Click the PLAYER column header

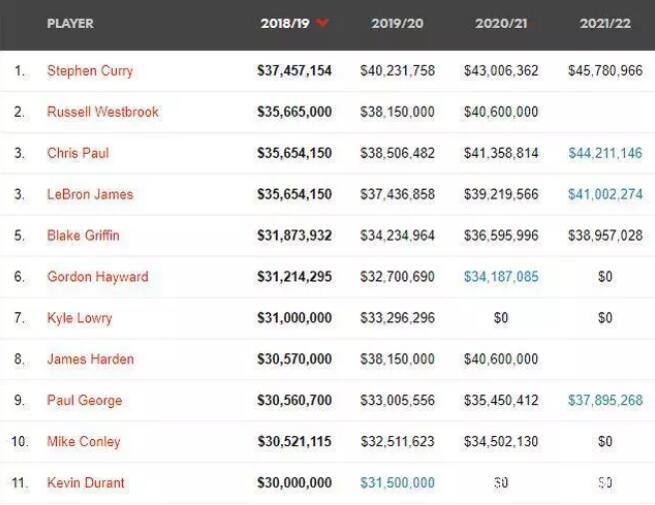tap(70, 23)
